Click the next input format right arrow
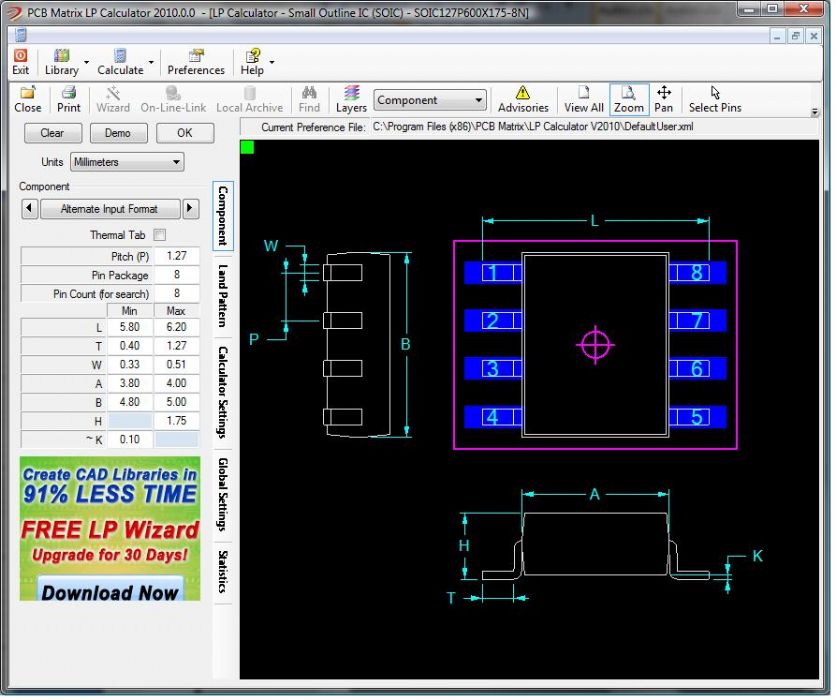Image resolution: width=836 pixels, height=700 pixels. [190, 208]
